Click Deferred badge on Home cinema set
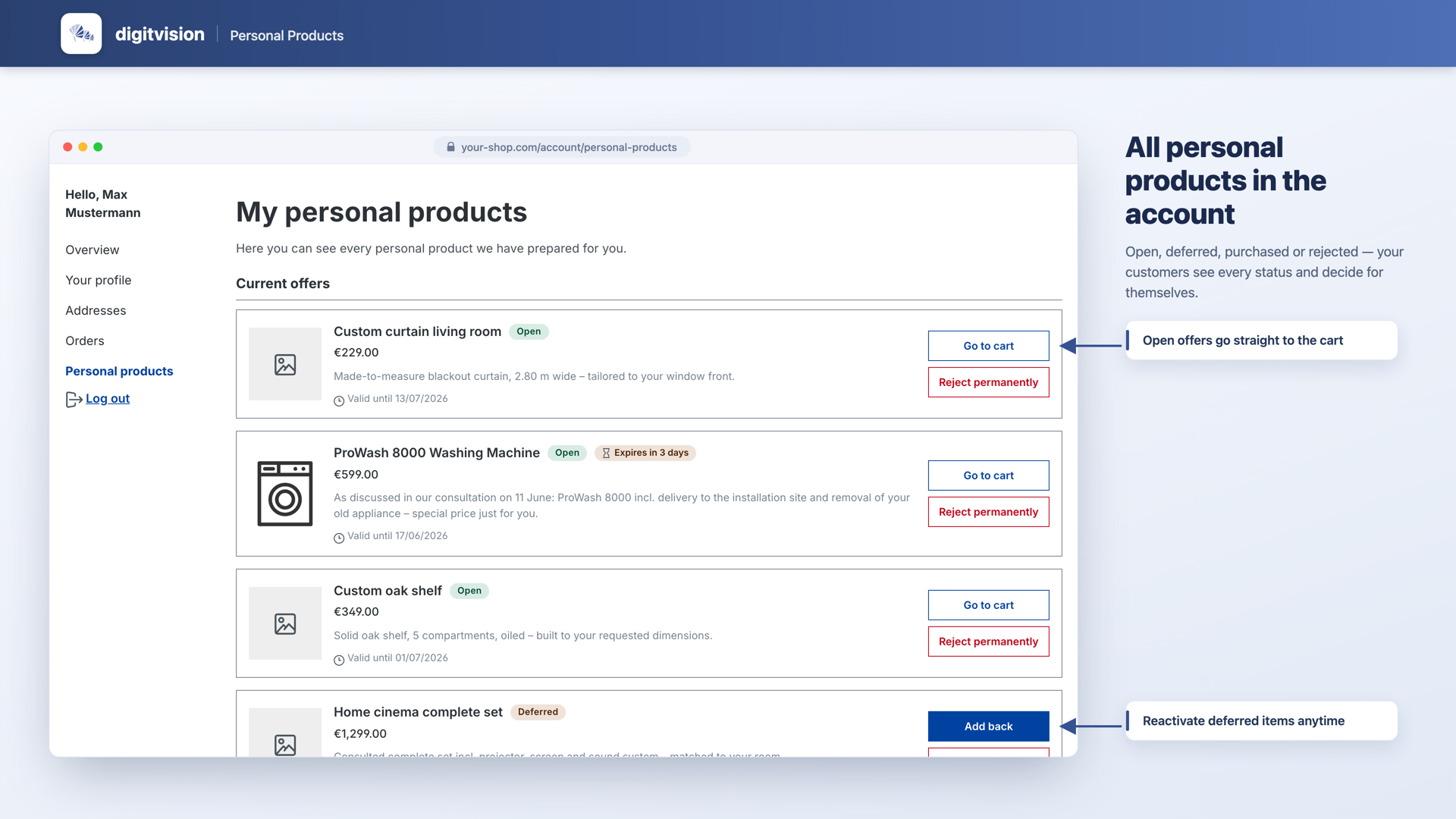 coord(538,712)
